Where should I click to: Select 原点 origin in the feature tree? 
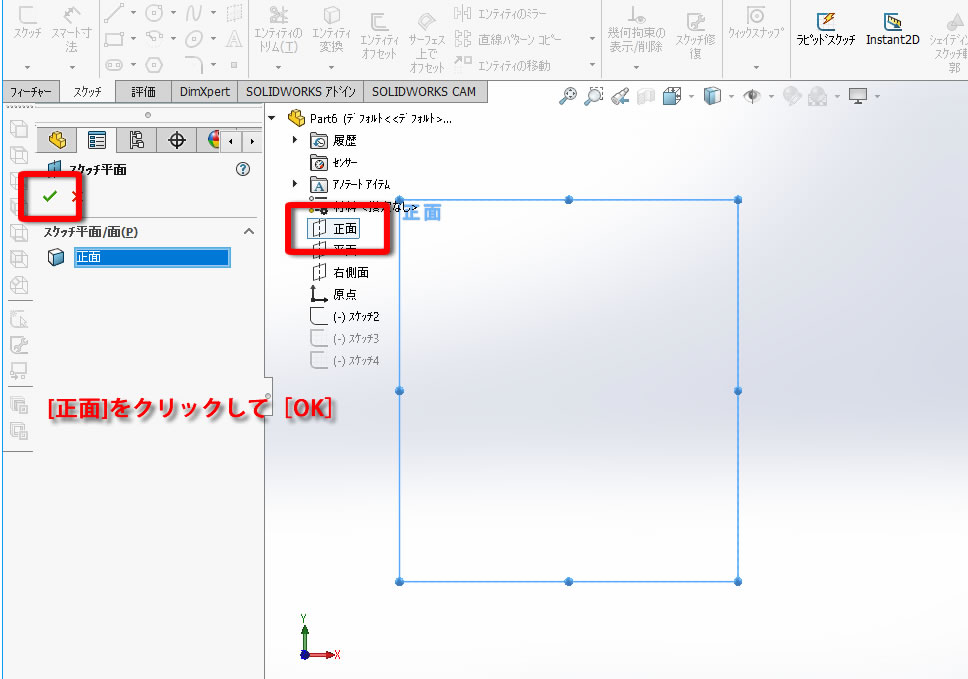click(x=333, y=294)
